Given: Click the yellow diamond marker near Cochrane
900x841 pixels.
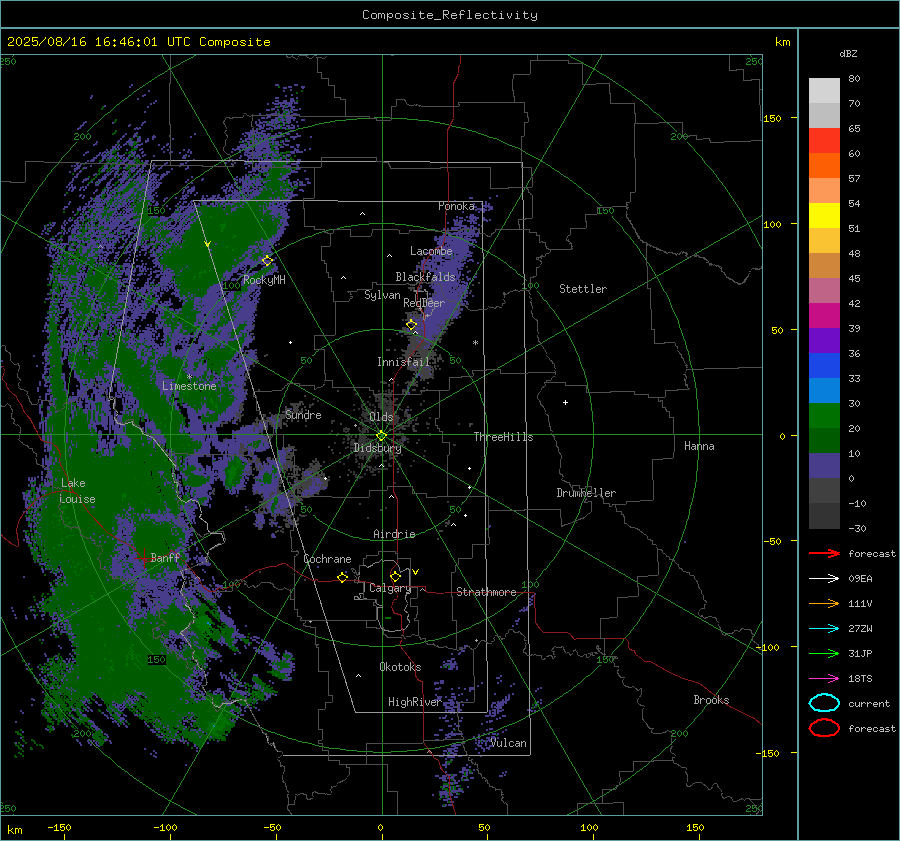Looking at the screenshot, I should point(342,577).
